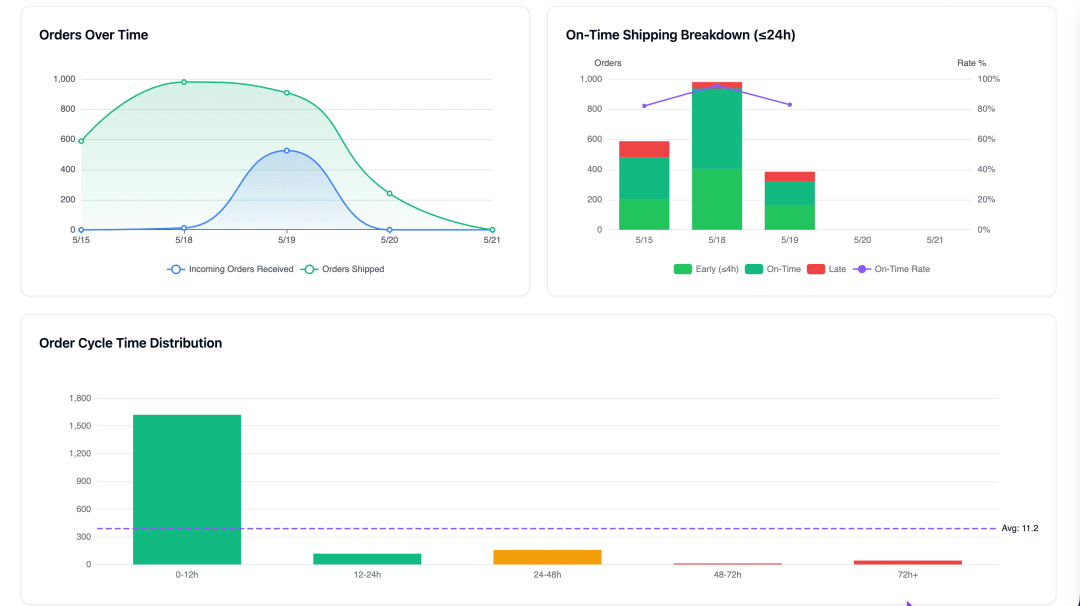
Task: Click the 48-72h cycle time bar
Action: [x=727, y=564]
